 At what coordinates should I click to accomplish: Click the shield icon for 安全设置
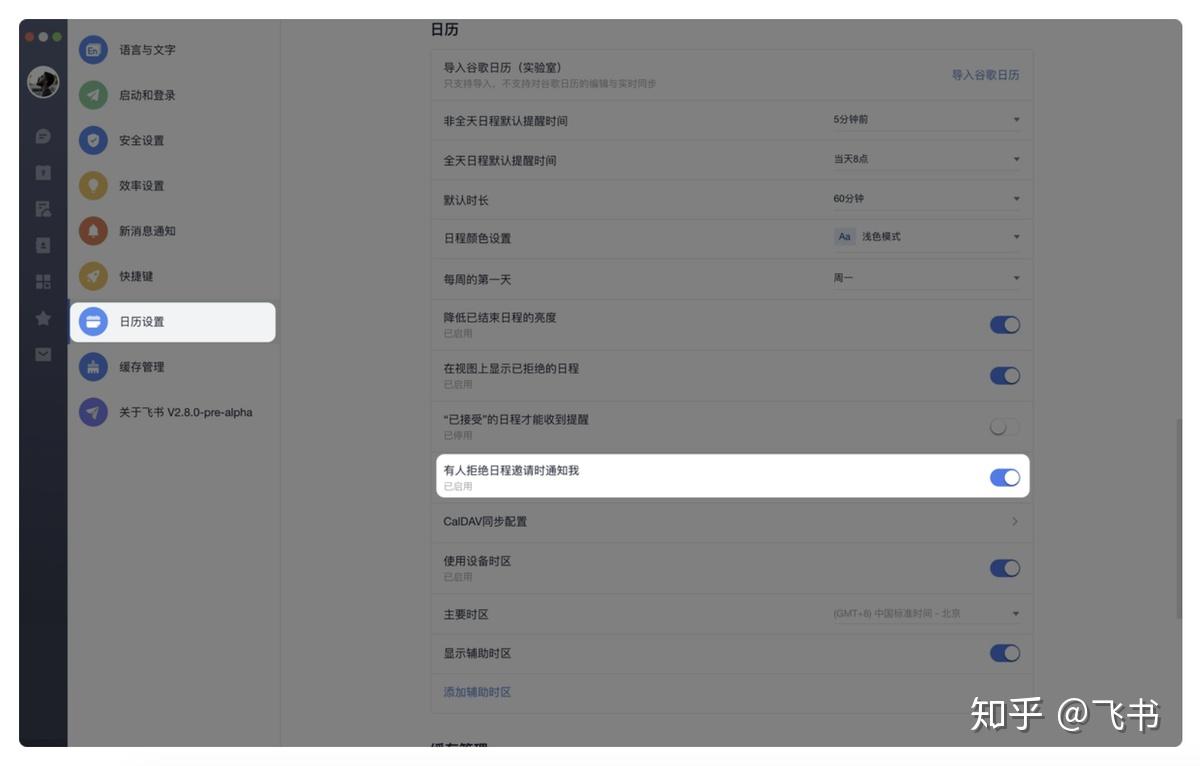pyautogui.click(x=93, y=140)
